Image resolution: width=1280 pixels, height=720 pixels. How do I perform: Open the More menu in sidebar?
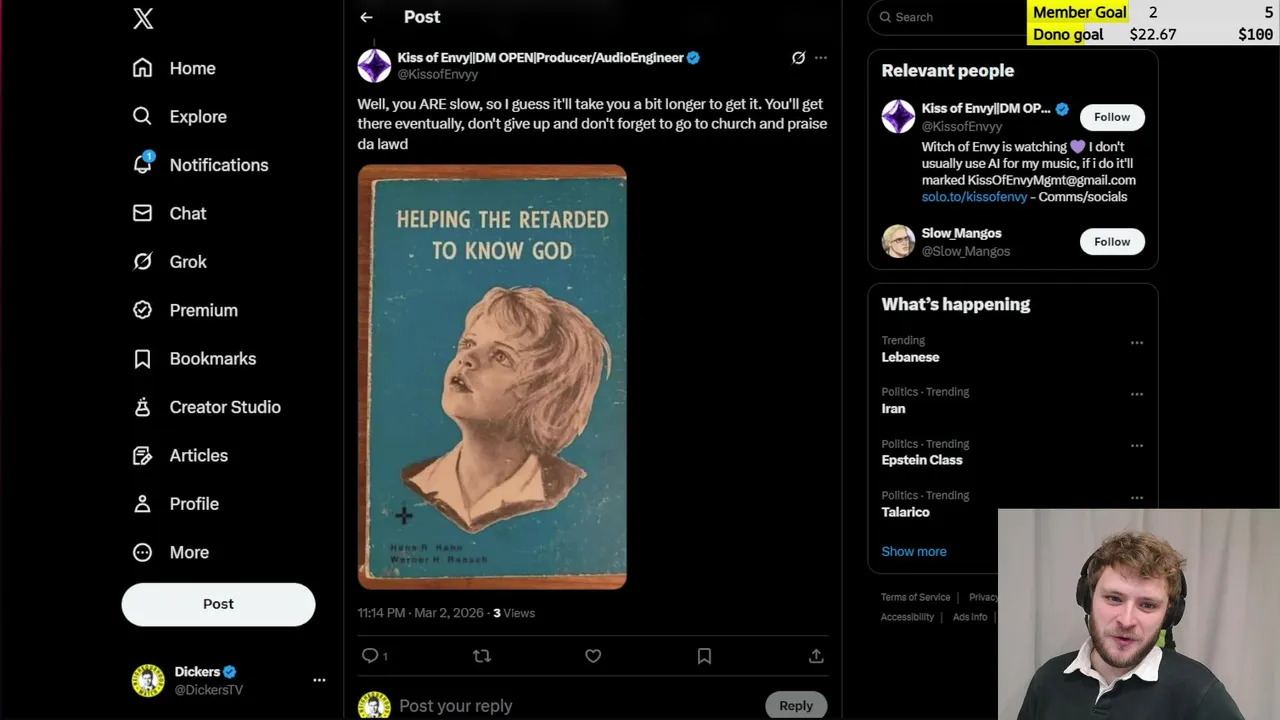[x=189, y=552]
